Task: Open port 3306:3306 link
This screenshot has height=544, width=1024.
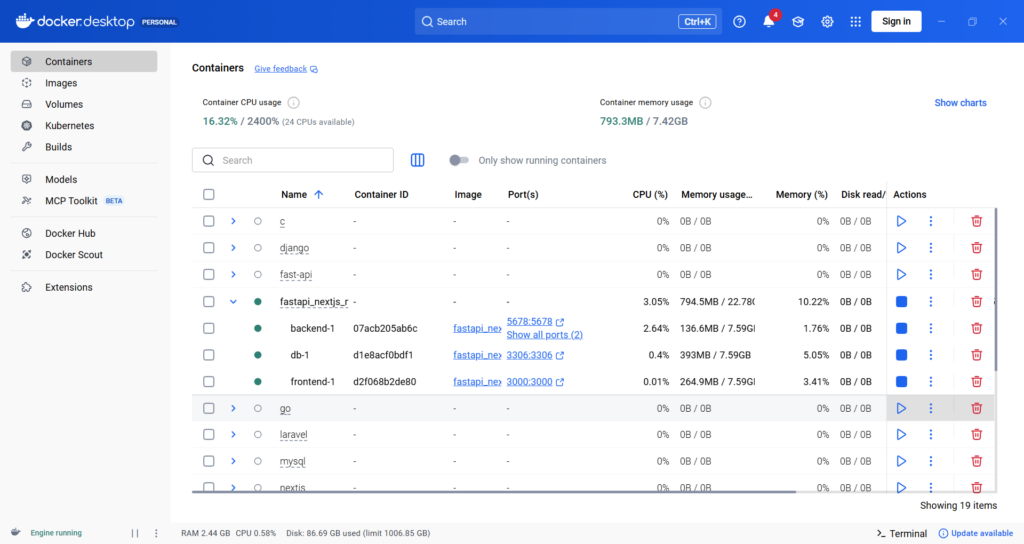Action: tap(535, 355)
